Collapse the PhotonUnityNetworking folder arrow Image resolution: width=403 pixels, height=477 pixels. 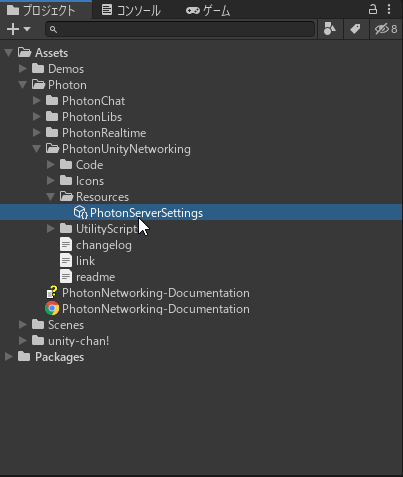tap(37, 149)
